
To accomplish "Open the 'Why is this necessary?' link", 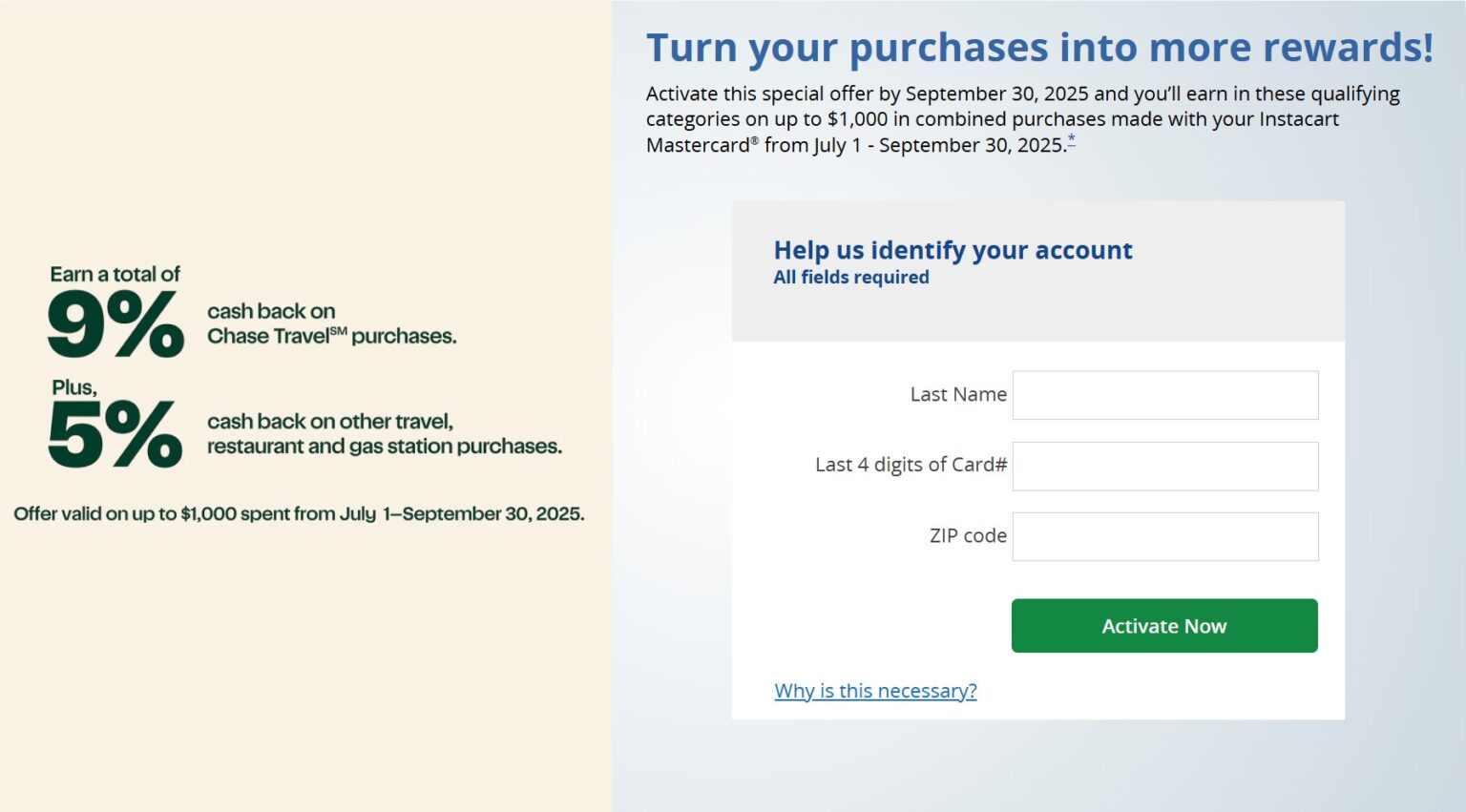I will [874, 690].
